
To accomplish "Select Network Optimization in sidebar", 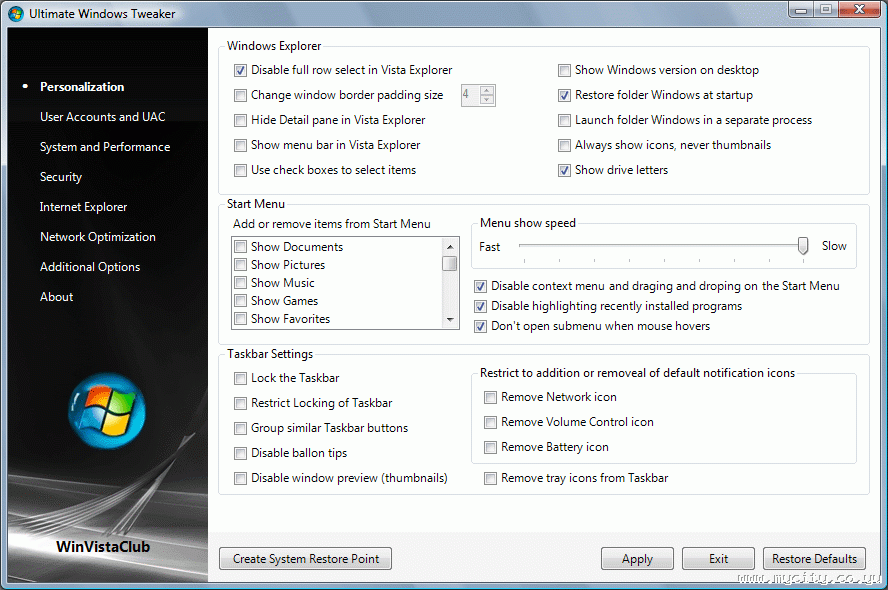I will [97, 237].
